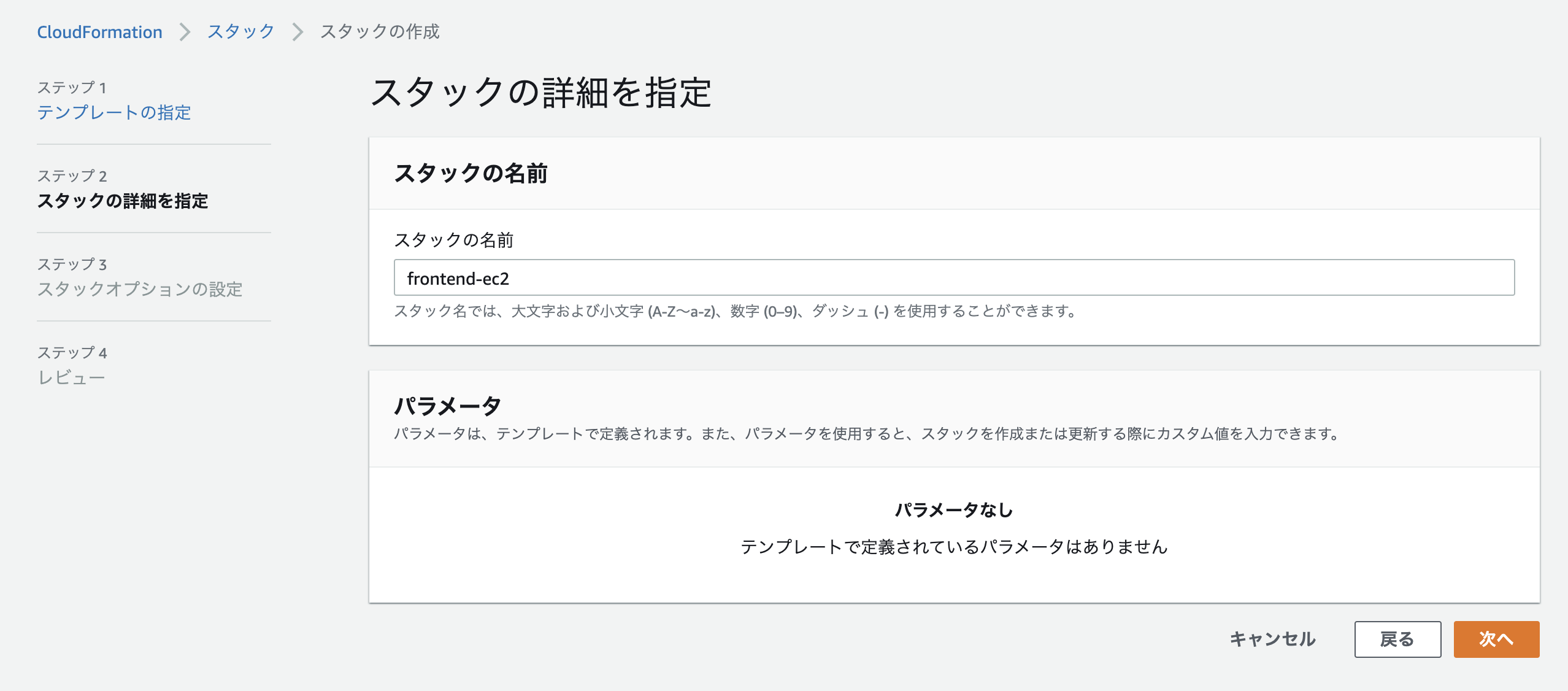Open the CloudFormation breadcrumb link
This screenshot has height=691, width=1568.
[99, 31]
